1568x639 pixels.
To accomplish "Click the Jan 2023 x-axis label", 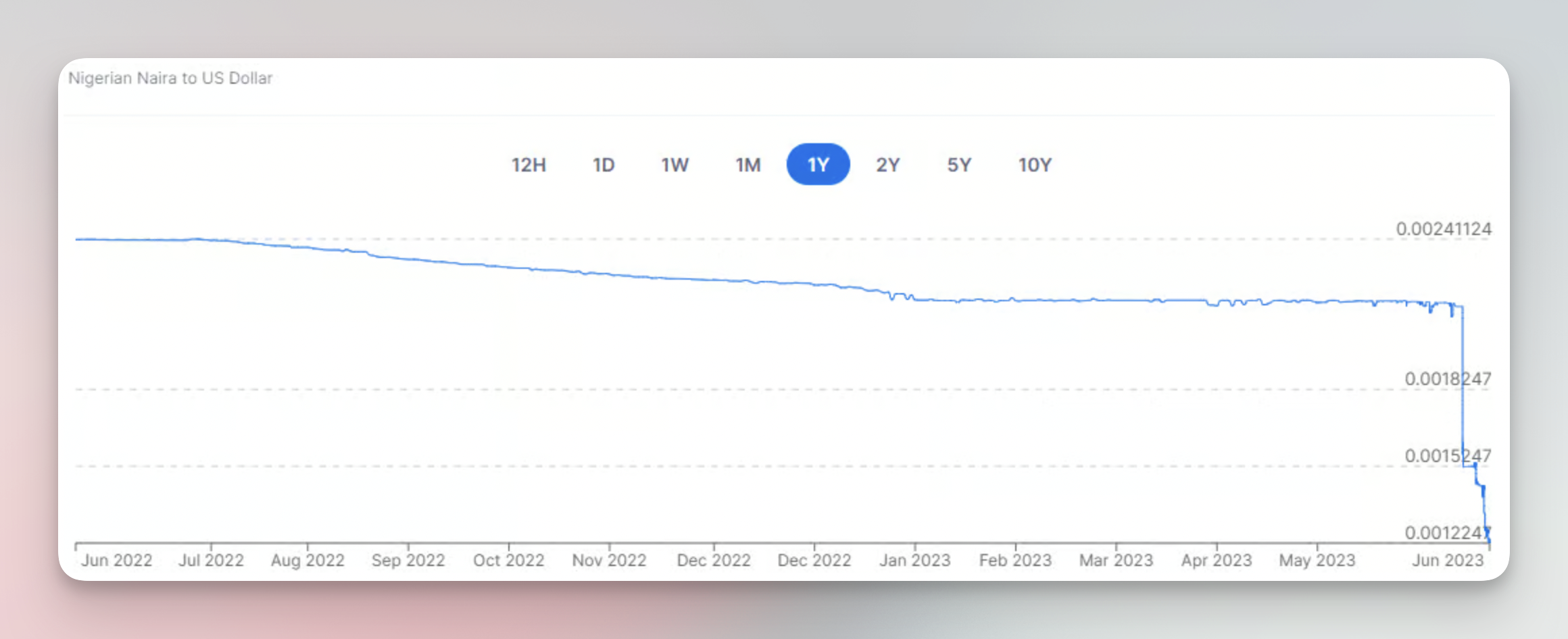I will click(914, 561).
